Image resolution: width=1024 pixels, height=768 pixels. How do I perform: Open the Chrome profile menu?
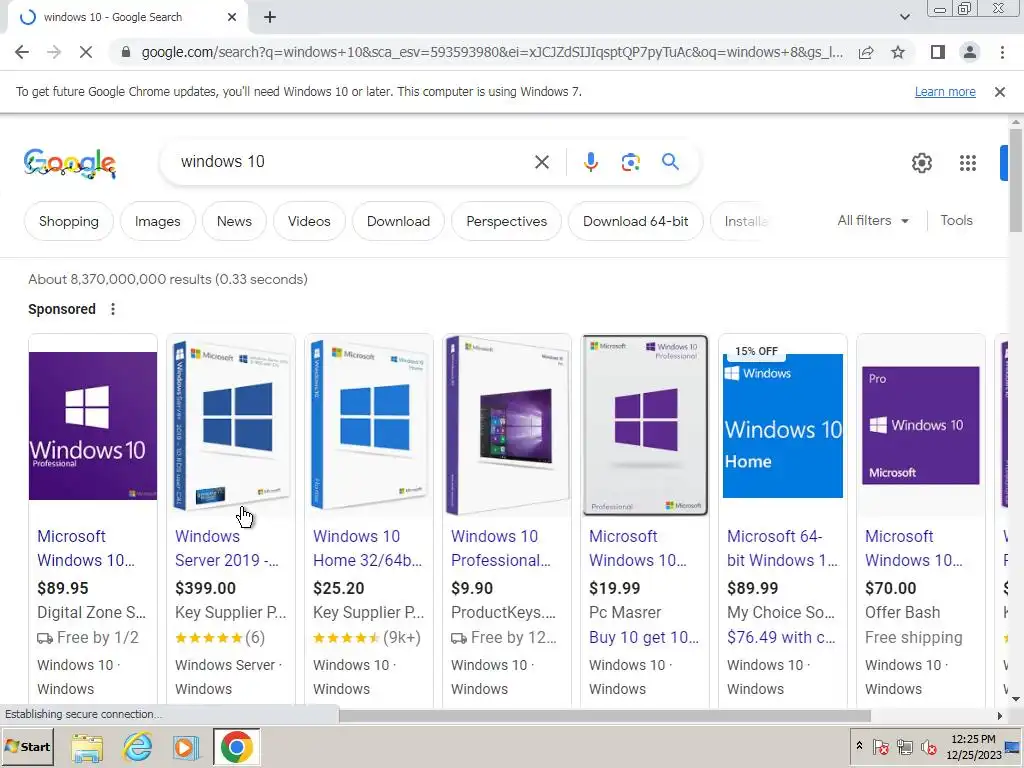[x=970, y=52]
